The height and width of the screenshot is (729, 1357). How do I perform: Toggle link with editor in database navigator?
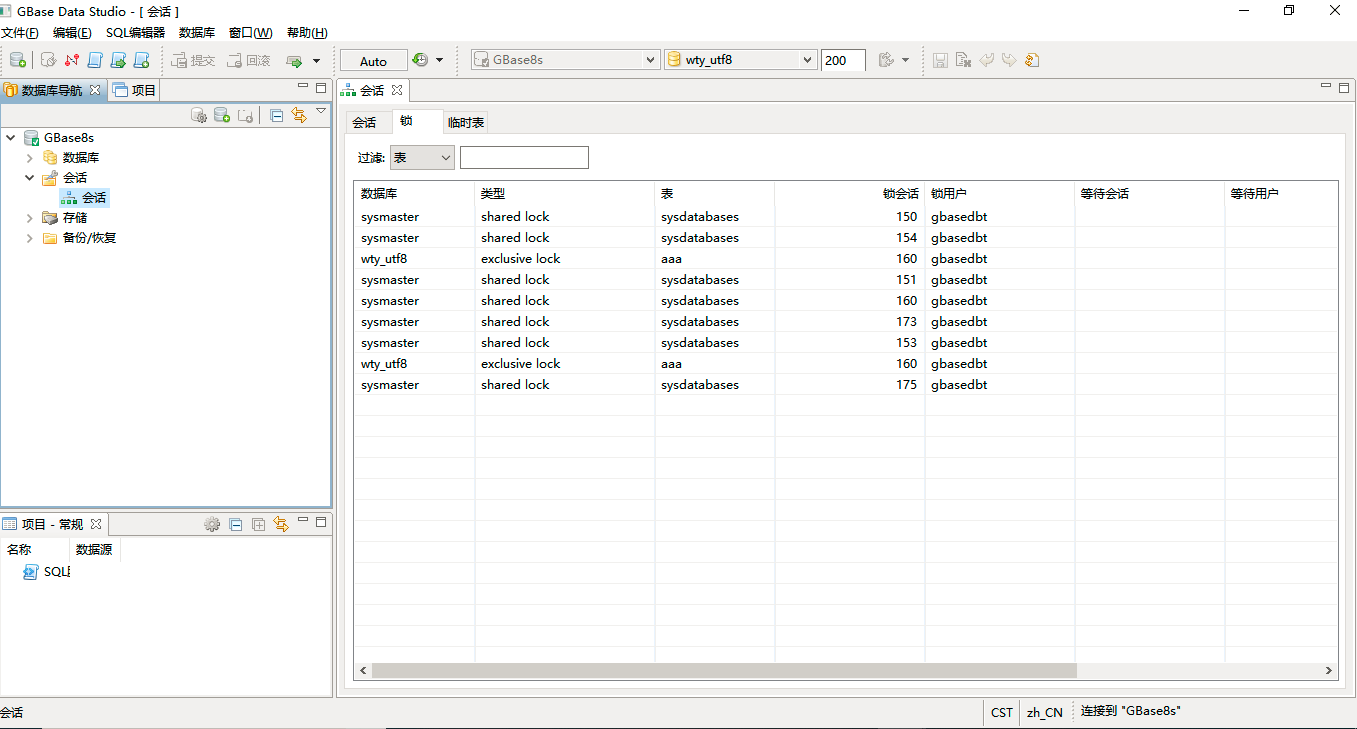299,116
